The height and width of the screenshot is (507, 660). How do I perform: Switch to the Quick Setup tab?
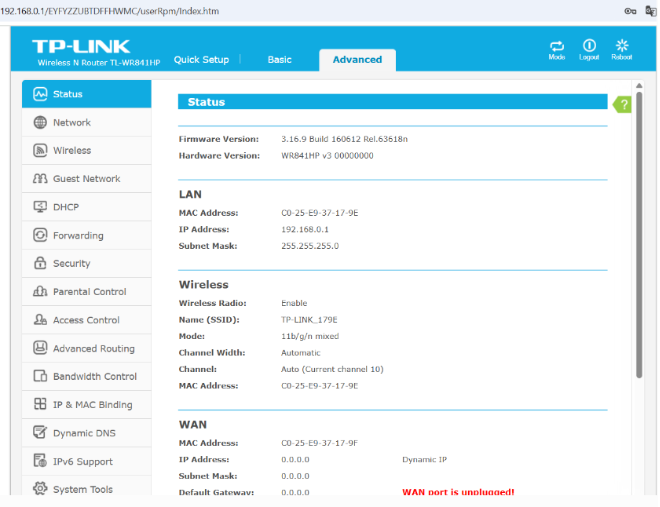tap(201, 60)
